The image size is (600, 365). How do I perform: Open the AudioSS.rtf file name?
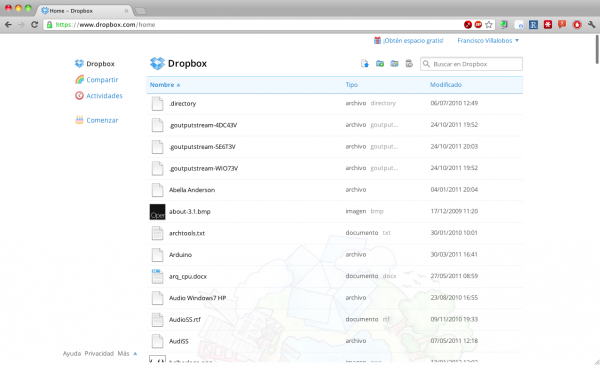pos(185,319)
